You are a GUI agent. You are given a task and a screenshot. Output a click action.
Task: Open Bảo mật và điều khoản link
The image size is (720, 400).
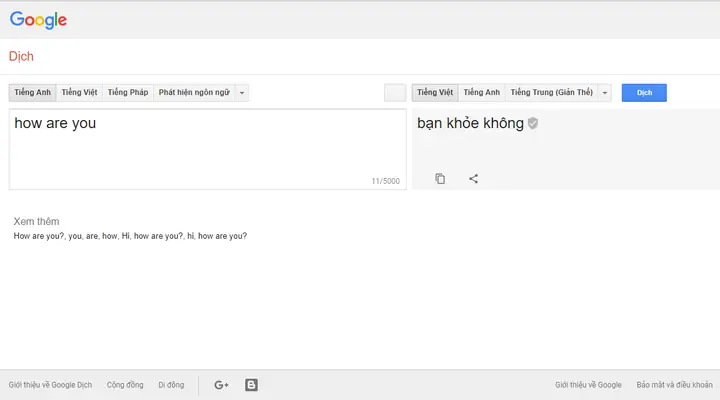tap(675, 385)
